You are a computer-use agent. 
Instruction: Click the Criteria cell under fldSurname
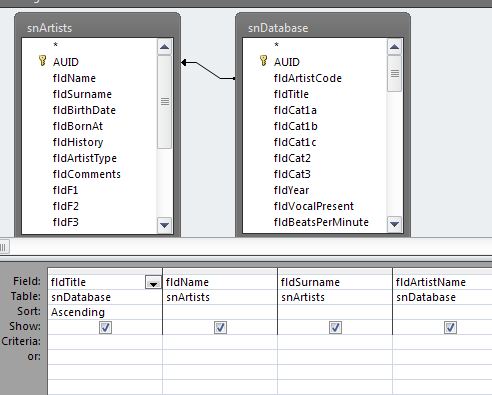click(335, 342)
